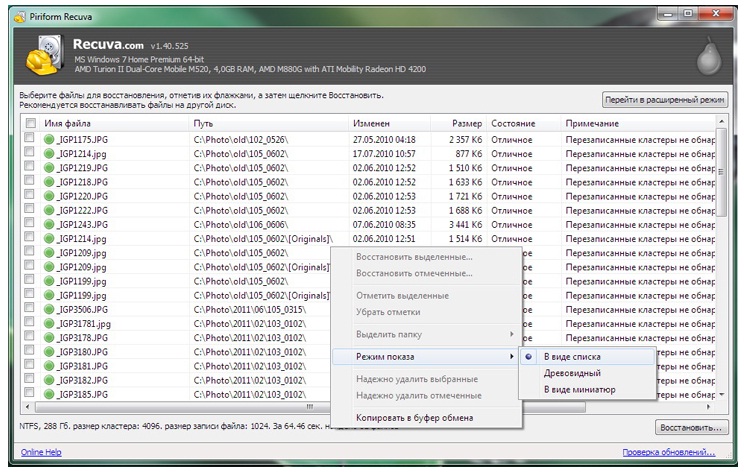Open the Online Help link
Image resolution: width=744 pixels, height=472 pixels.
[41, 452]
